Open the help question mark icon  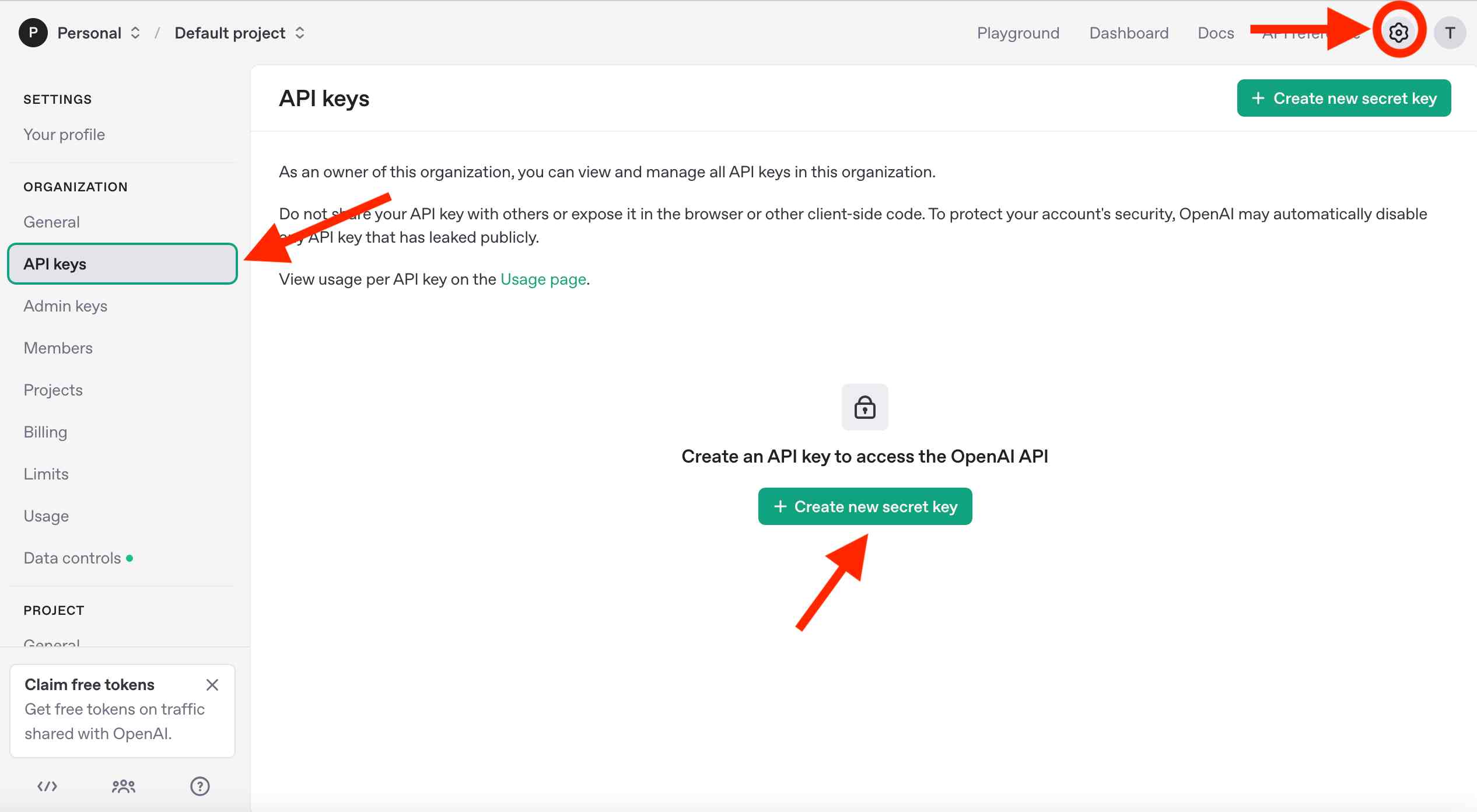[200, 786]
